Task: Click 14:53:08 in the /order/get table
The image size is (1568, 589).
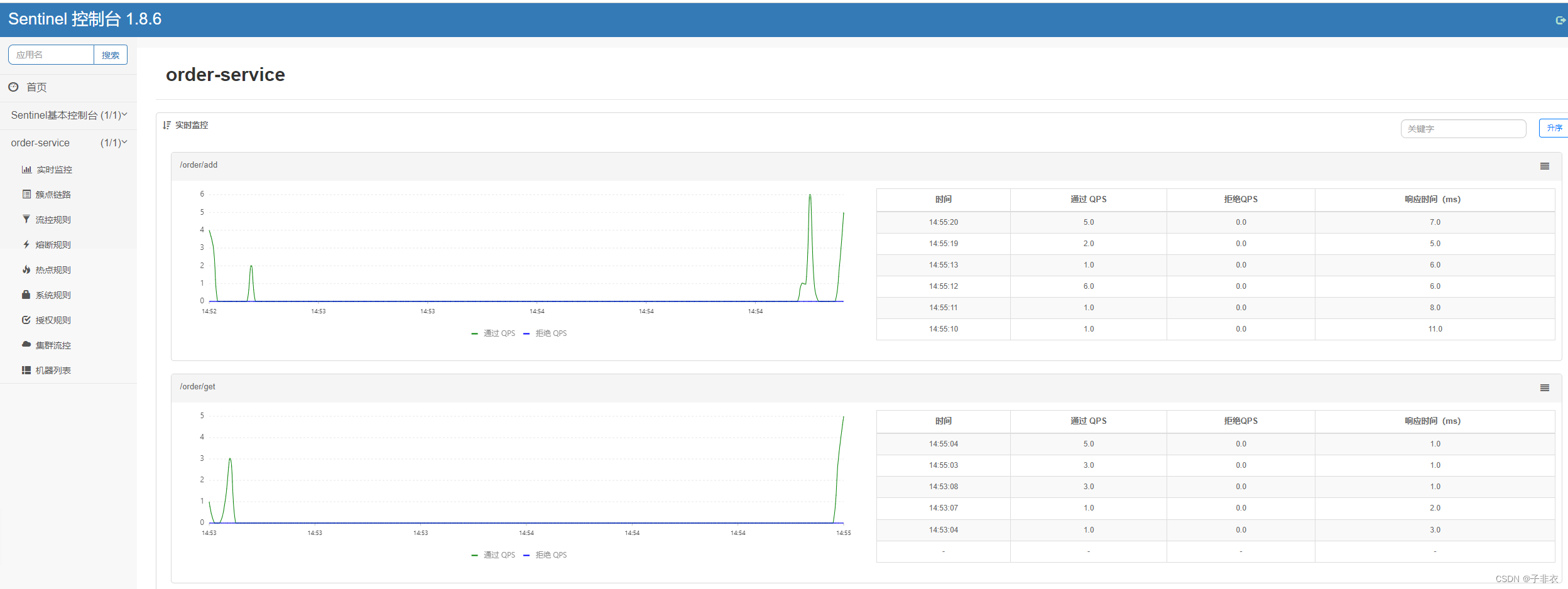Action: [944, 487]
